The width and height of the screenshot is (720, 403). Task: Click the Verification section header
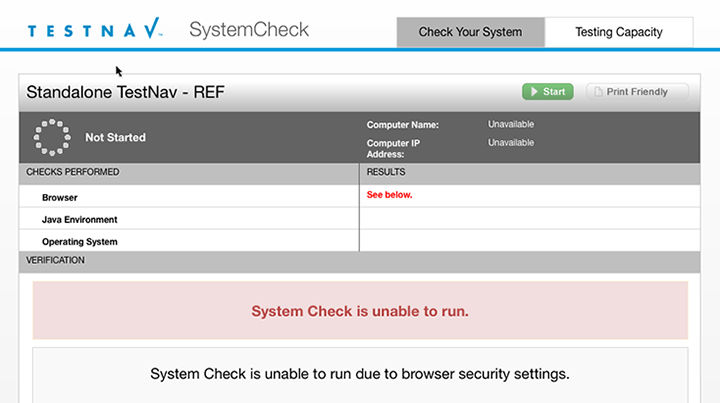pos(56,261)
